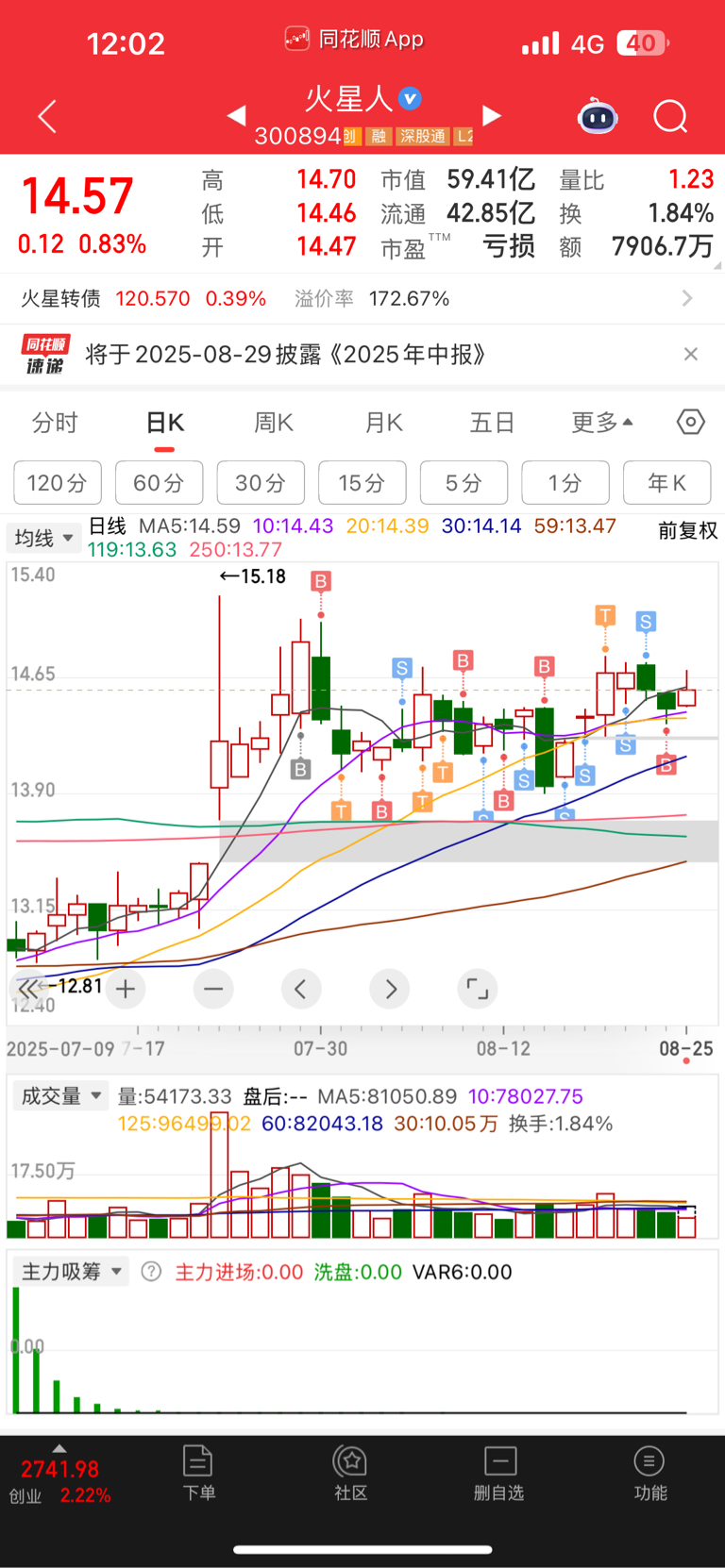Pan chart left with arrow button

[x=301, y=989]
